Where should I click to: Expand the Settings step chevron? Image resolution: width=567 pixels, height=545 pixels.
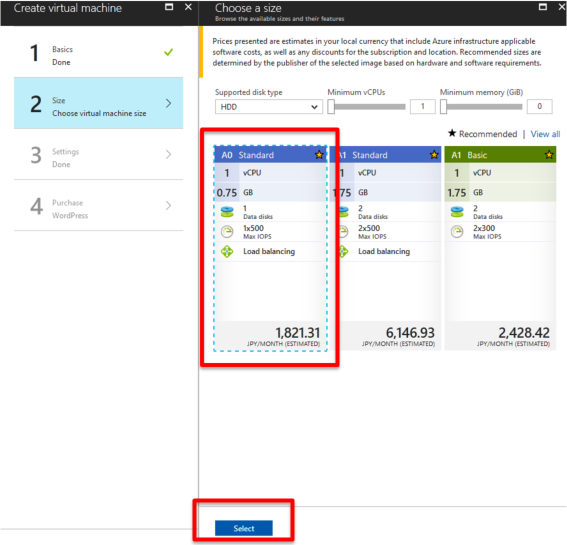pyautogui.click(x=169, y=155)
